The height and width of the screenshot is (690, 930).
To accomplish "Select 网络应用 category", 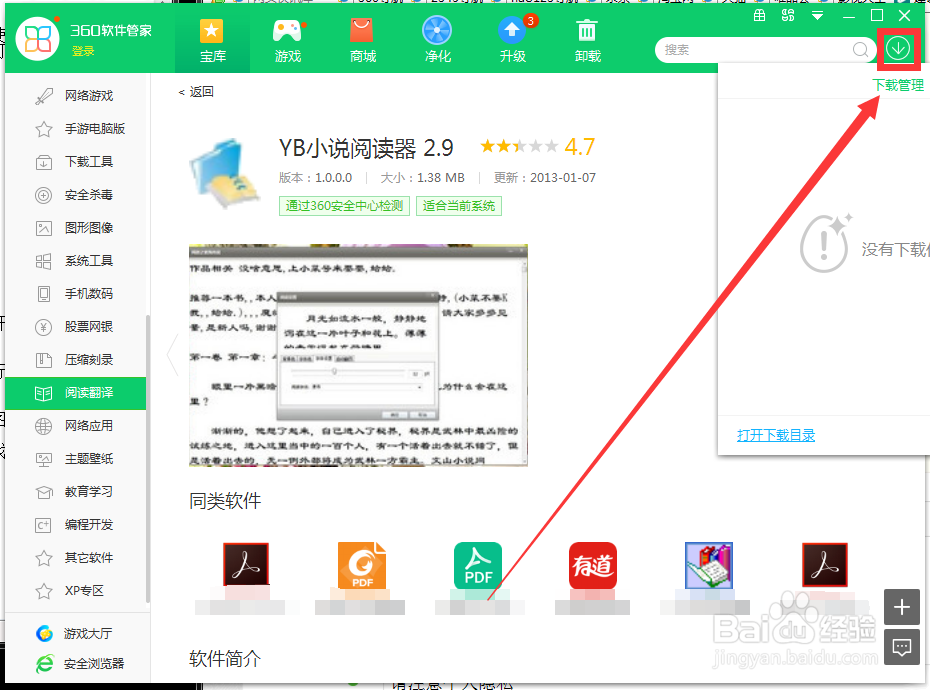I will 75,426.
